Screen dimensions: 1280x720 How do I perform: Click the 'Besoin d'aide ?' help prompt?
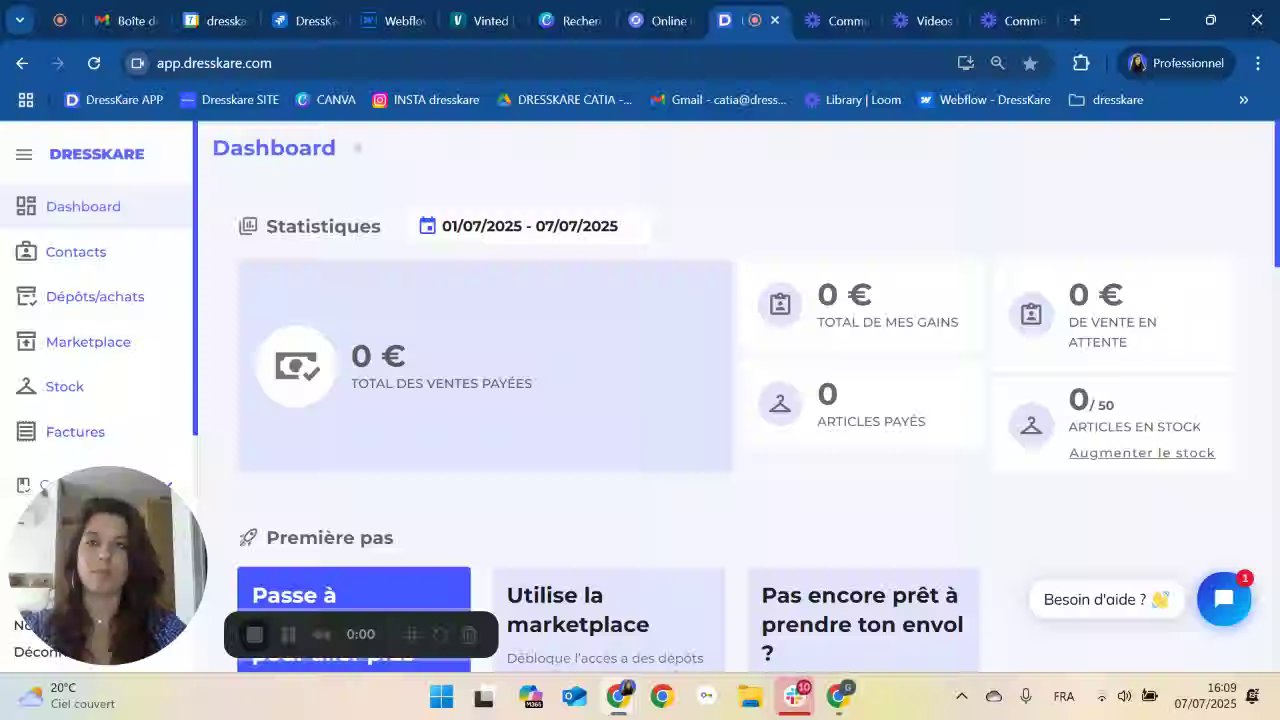click(x=1106, y=600)
